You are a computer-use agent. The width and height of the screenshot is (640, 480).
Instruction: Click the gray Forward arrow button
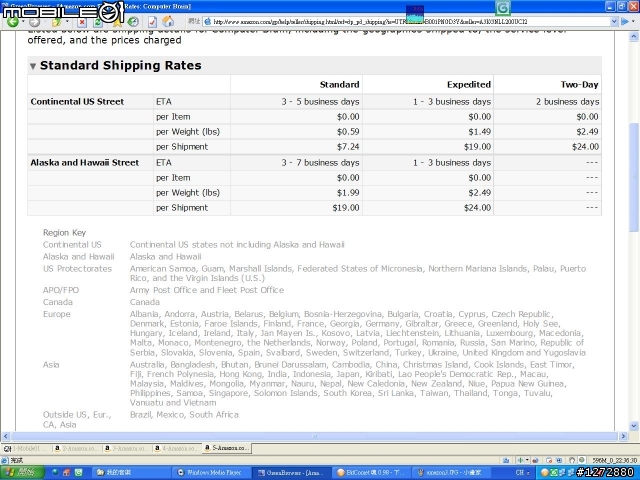(x=34, y=22)
